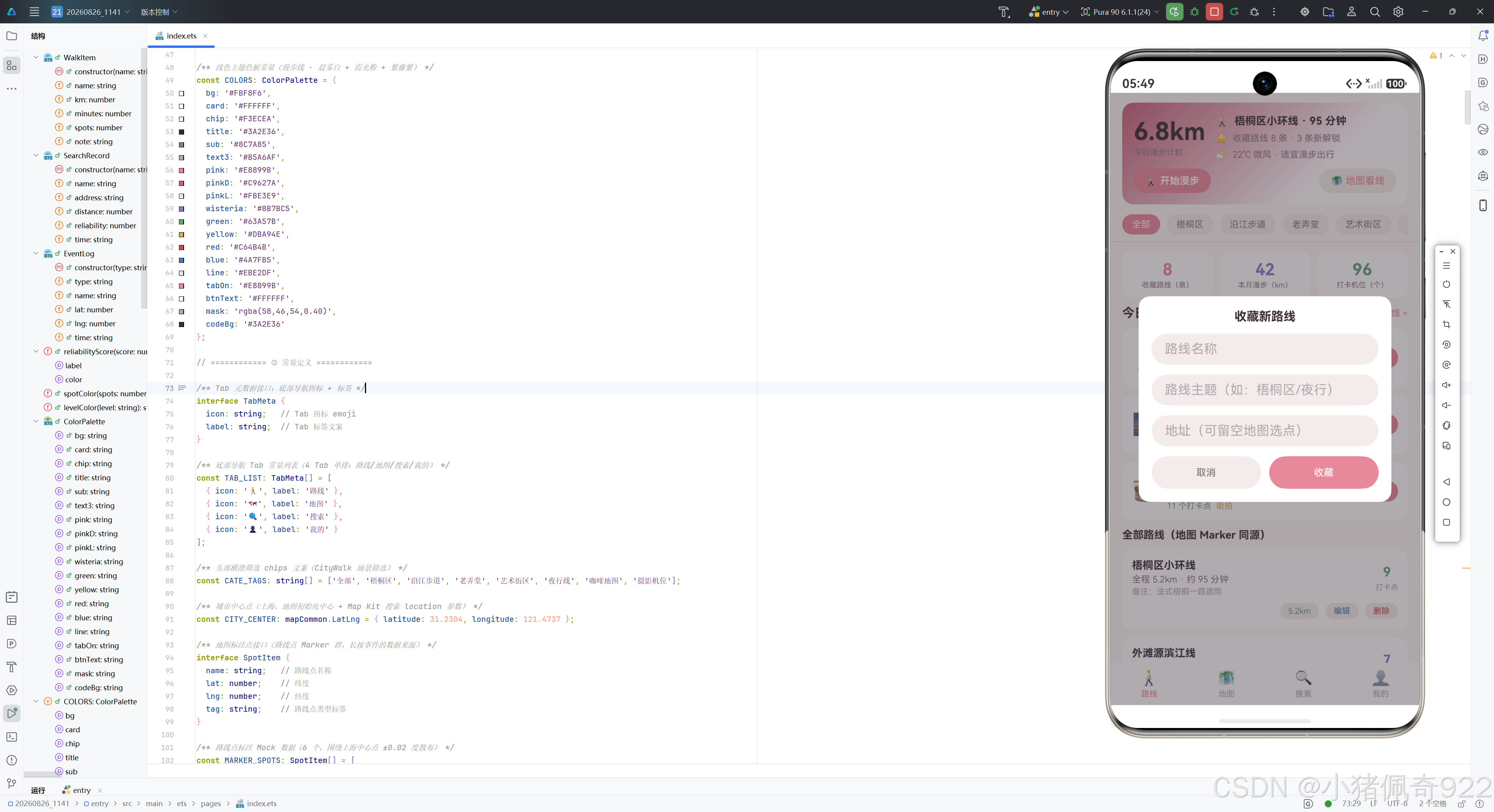Collapse the ColorPalette interface node

point(36,421)
